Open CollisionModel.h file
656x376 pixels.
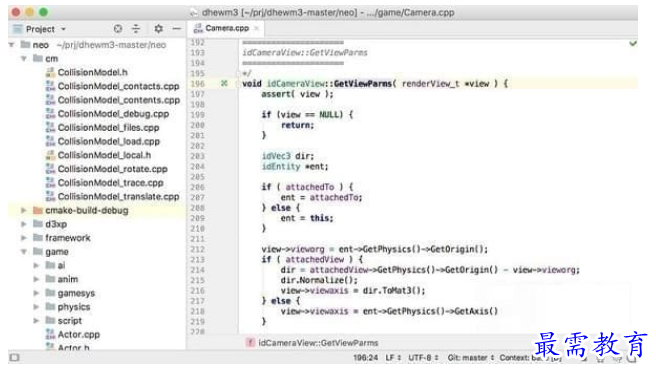click(x=92, y=72)
